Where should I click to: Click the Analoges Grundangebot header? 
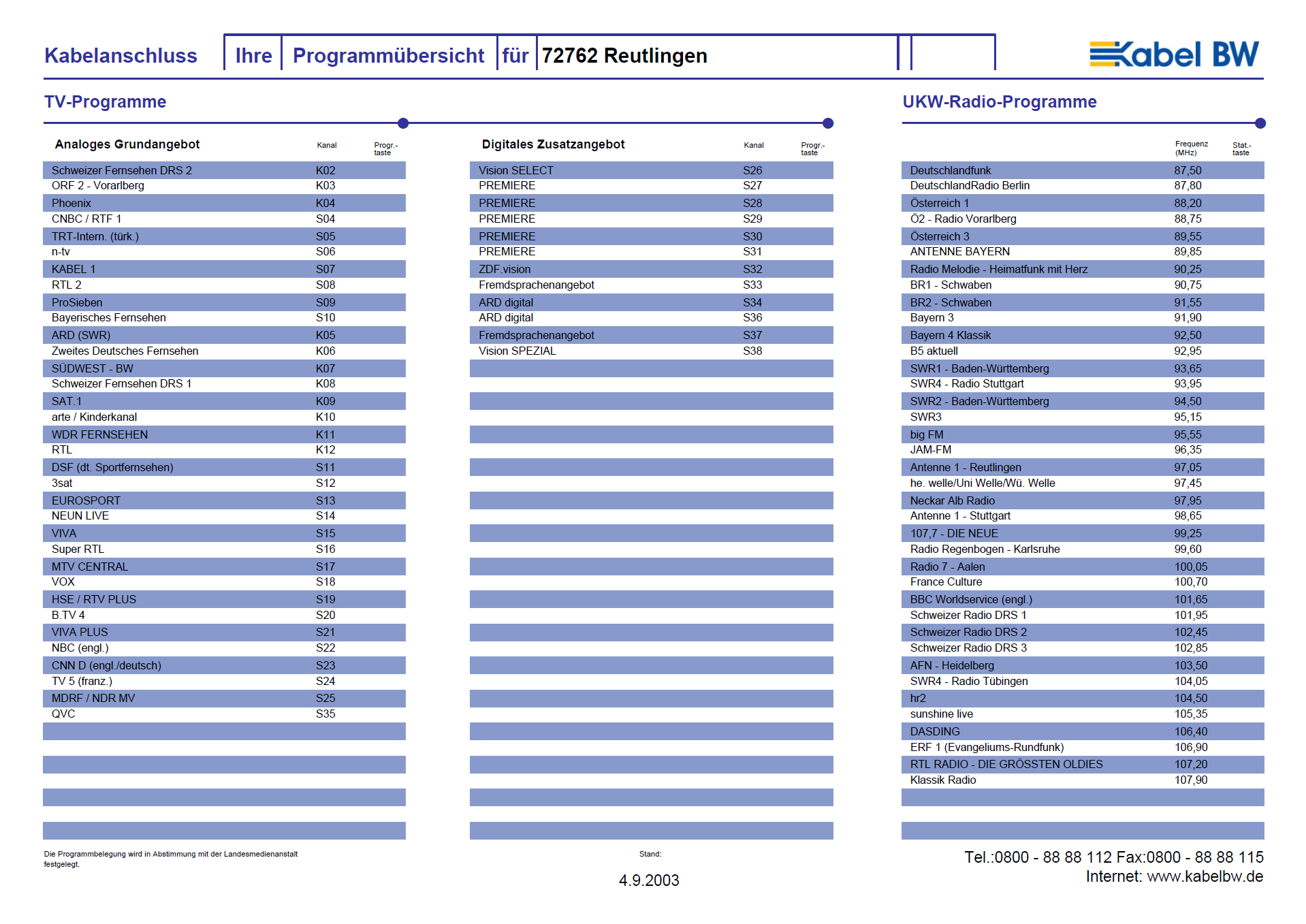tap(127, 144)
